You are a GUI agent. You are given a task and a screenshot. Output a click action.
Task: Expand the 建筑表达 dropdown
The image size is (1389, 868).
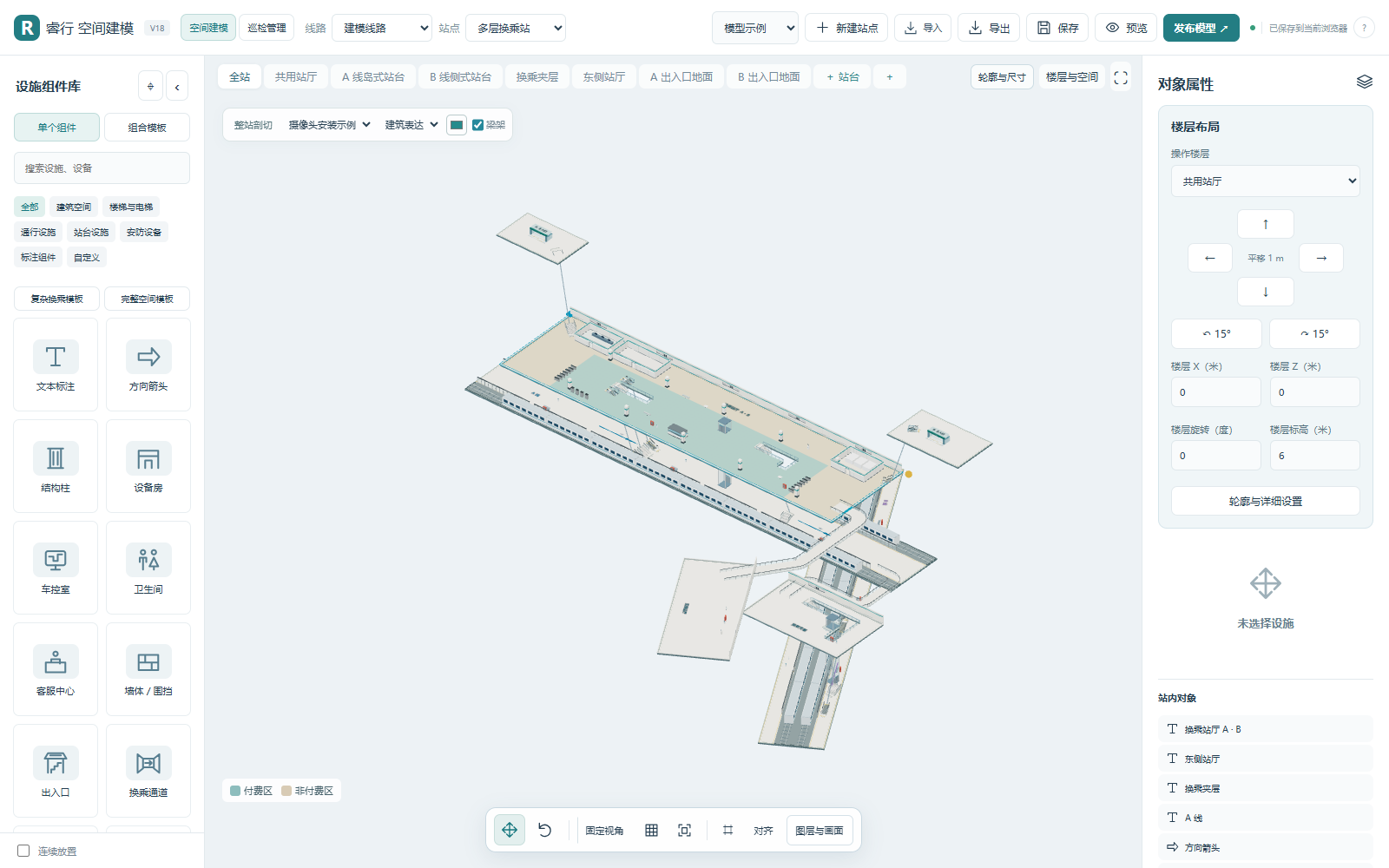411,125
